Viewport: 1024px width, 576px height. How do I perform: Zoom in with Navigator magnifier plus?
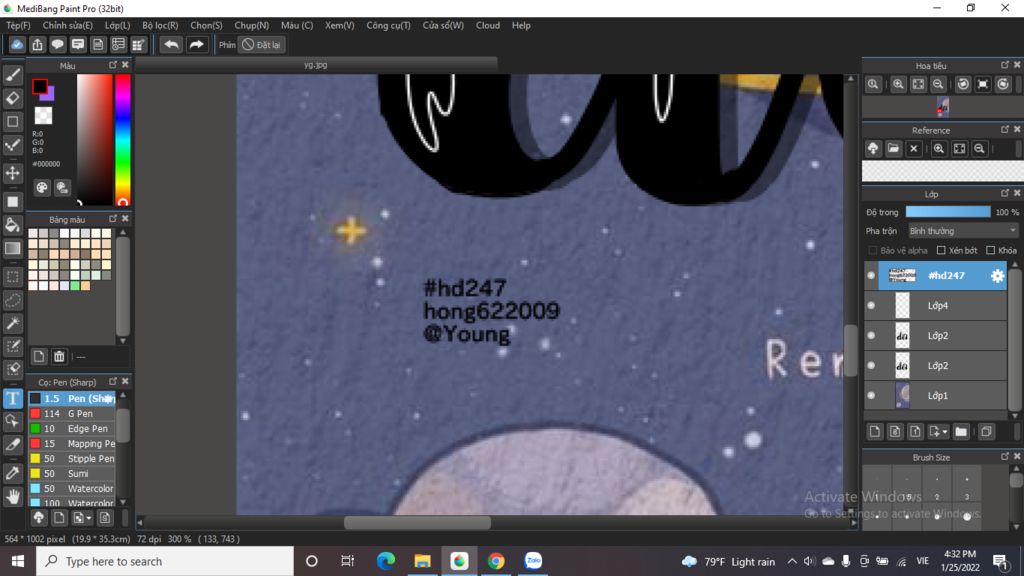pos(898,84)
